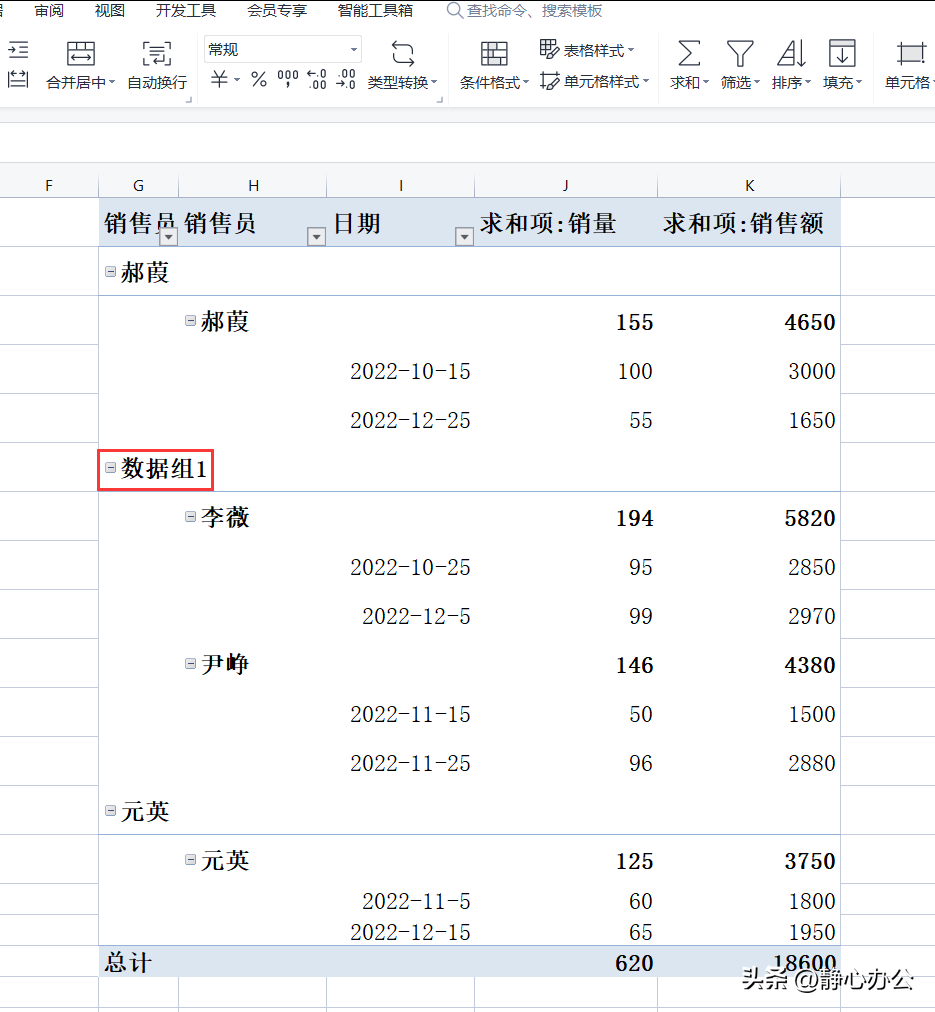
Task: Open number format 常规 combo box
Action: pos(283,50)
